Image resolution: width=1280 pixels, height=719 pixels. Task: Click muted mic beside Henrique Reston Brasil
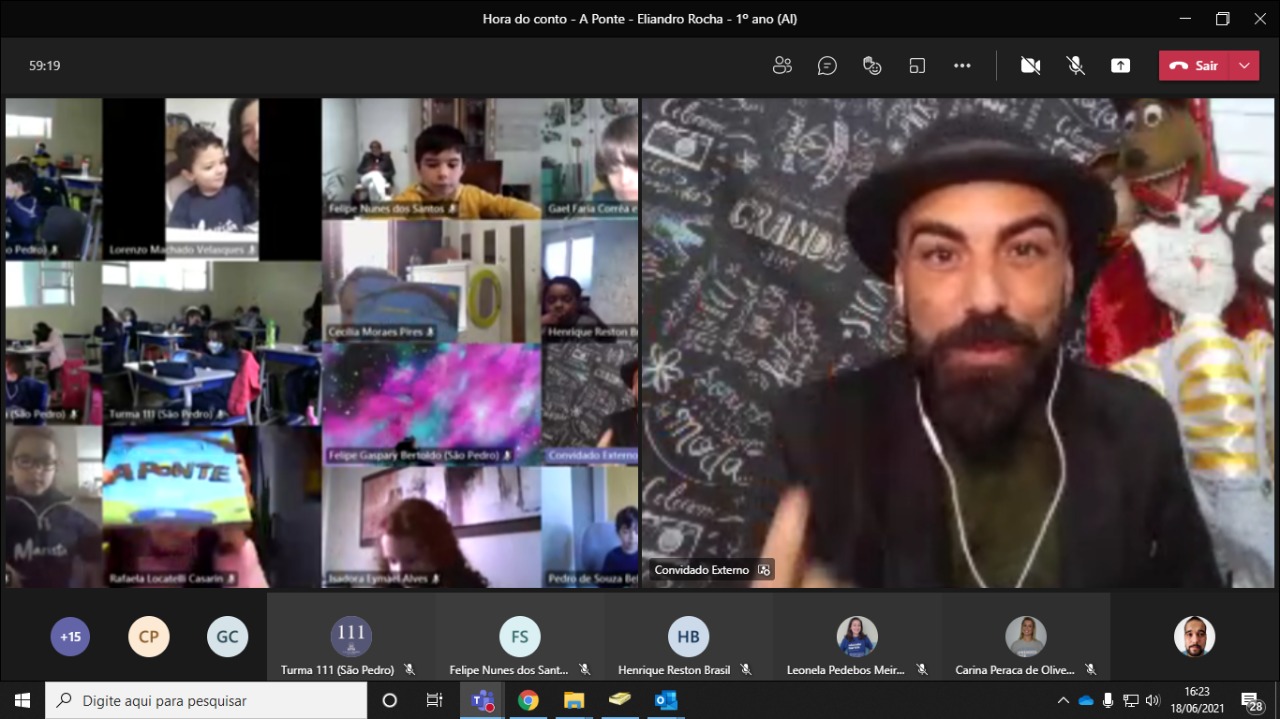747,669
